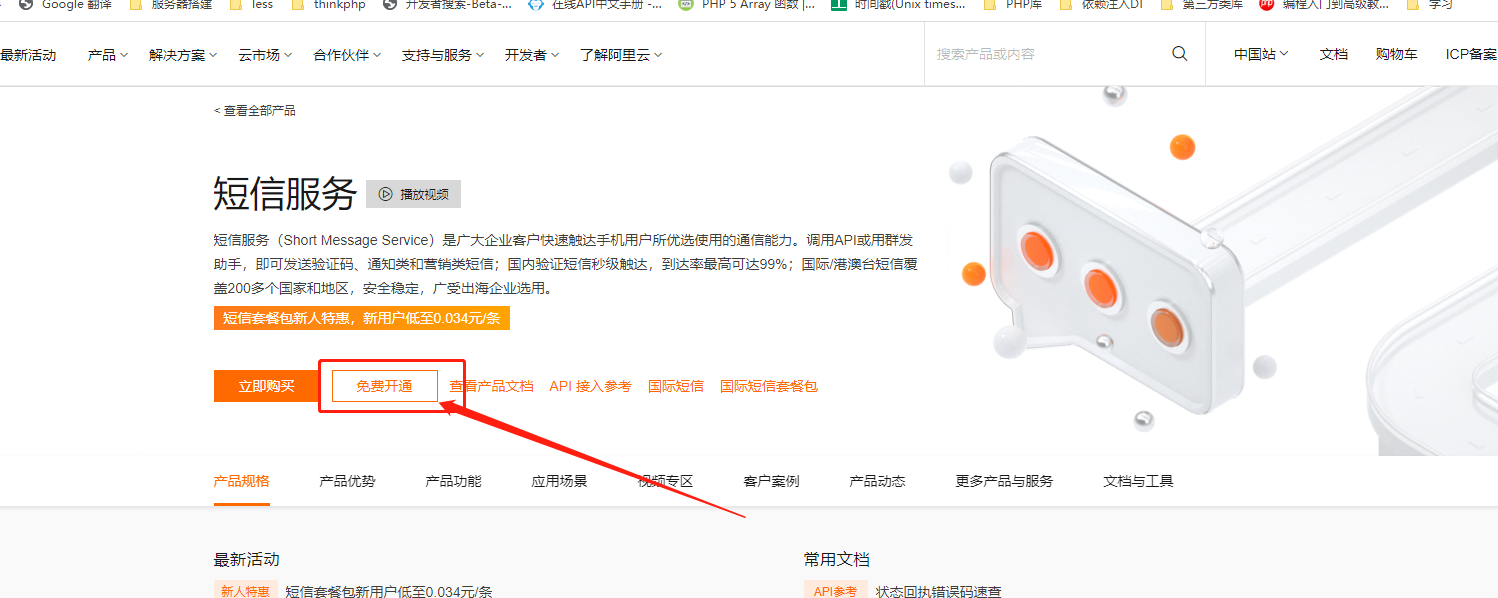The height and width of the screenshot is (598, 1498).
Task: Open the 状态回执错误码速查 document
Action: 938,591
